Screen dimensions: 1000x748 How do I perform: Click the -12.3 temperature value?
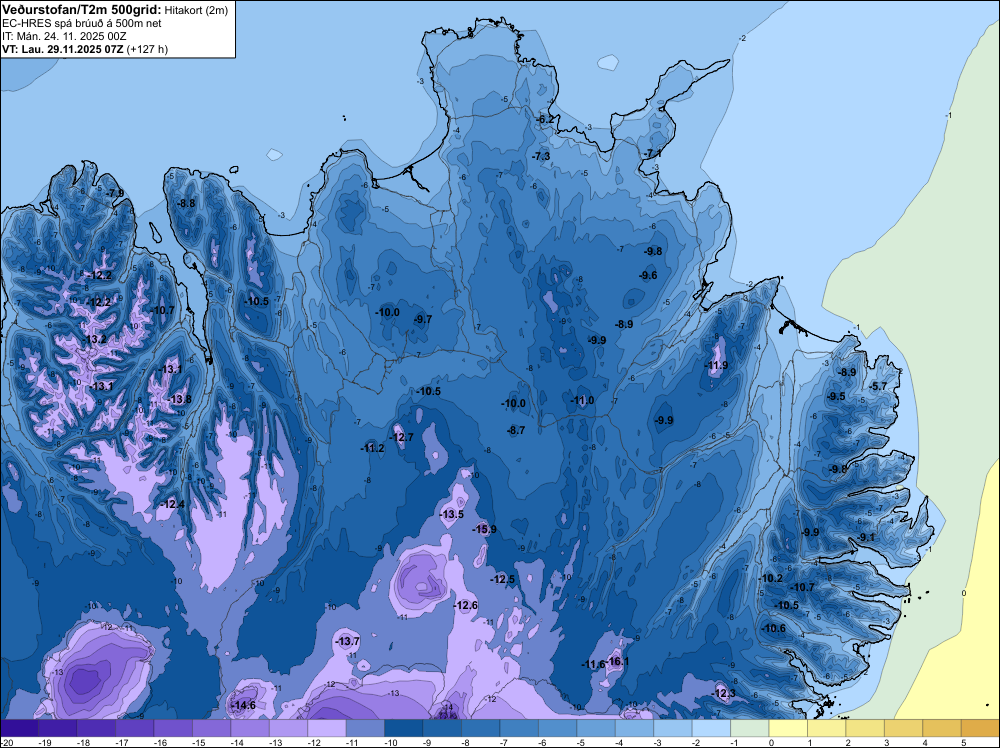pos(723,693)
